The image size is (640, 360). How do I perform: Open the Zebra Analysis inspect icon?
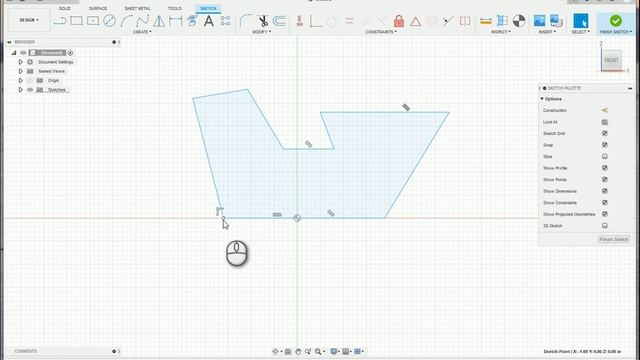tap(519, 21)
